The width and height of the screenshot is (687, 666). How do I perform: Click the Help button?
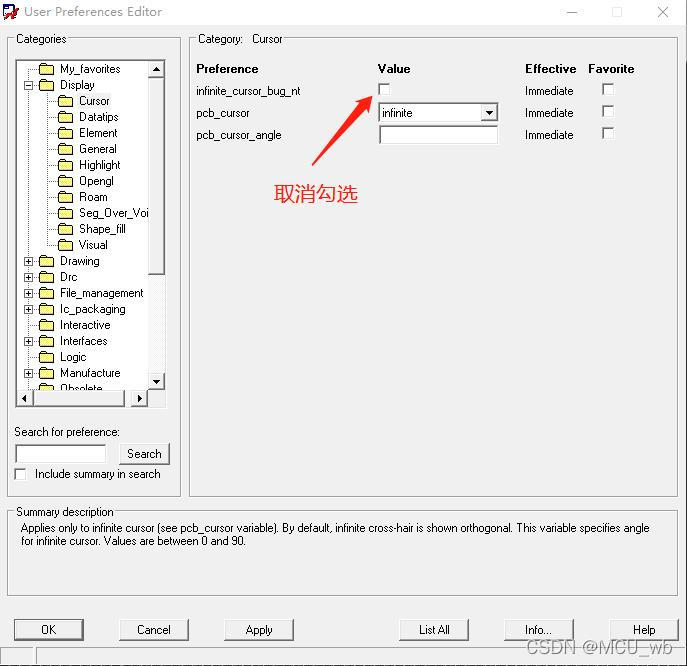(644, 630)
